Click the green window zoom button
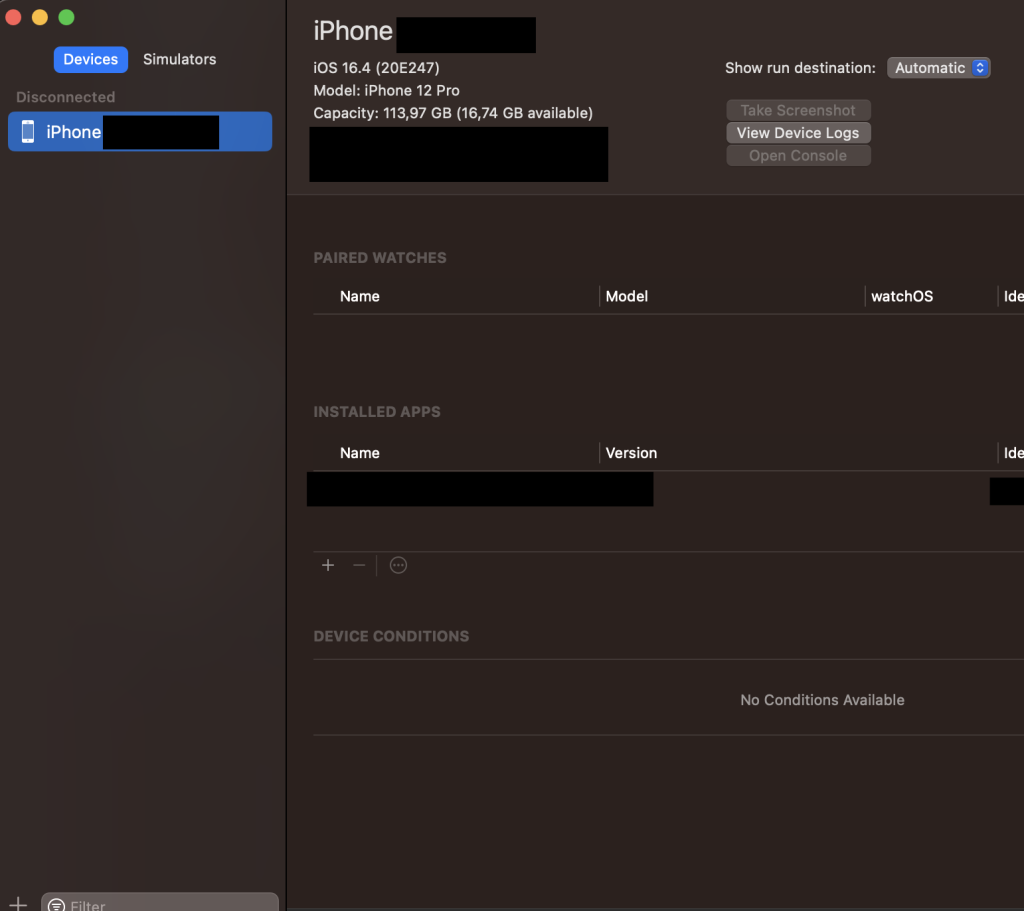 pos(66,17)
